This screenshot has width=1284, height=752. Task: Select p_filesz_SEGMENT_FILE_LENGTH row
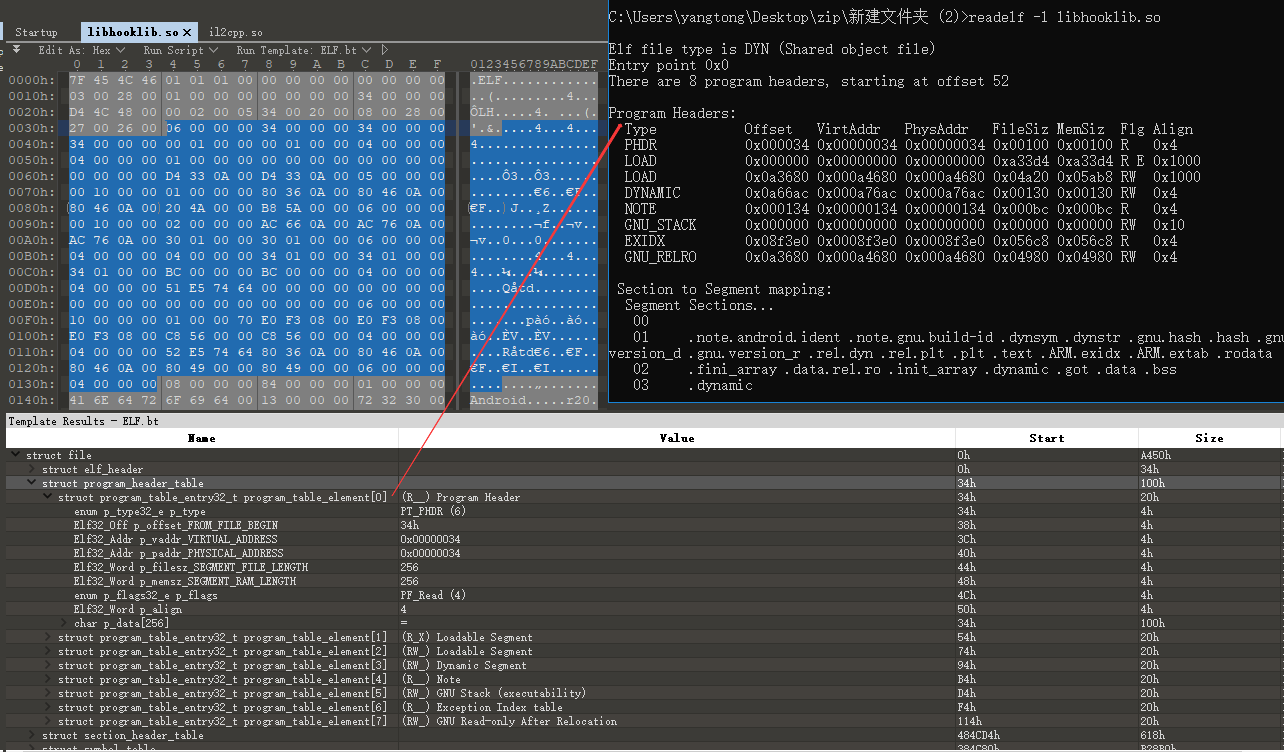(x=642, y=567)
